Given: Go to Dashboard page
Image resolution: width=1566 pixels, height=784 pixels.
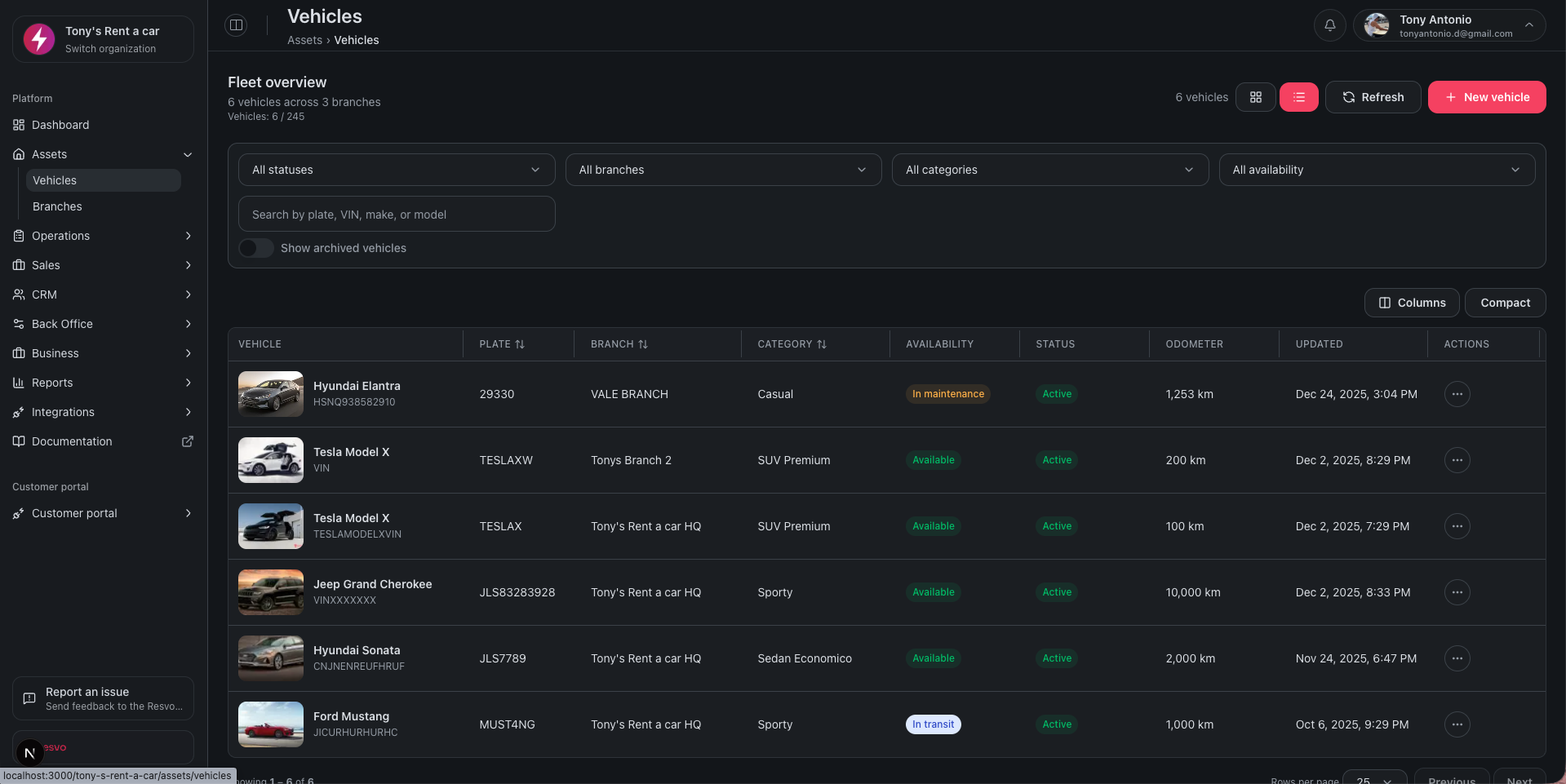Looking at the screenshot, I should 60,125.
